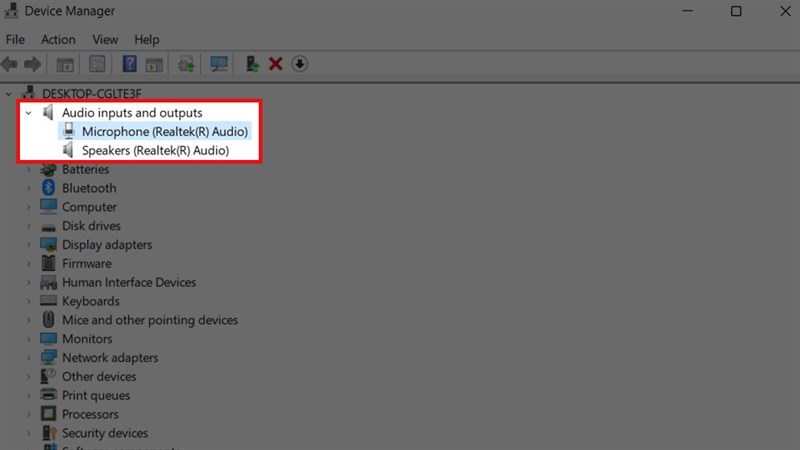800x450 pixels.
Task: Click the Monitors category icon
Action: click(x=48, y=339)
